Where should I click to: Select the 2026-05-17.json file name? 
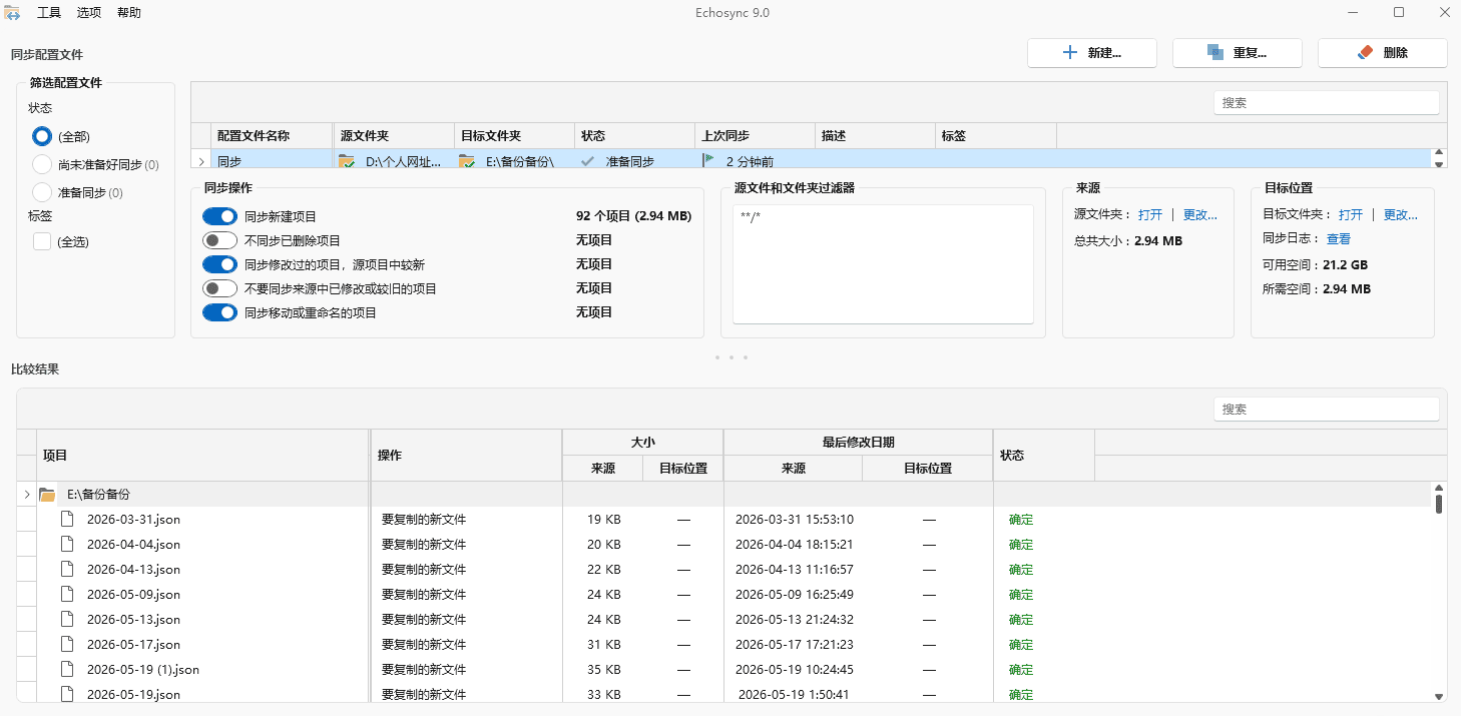(133, 644)
